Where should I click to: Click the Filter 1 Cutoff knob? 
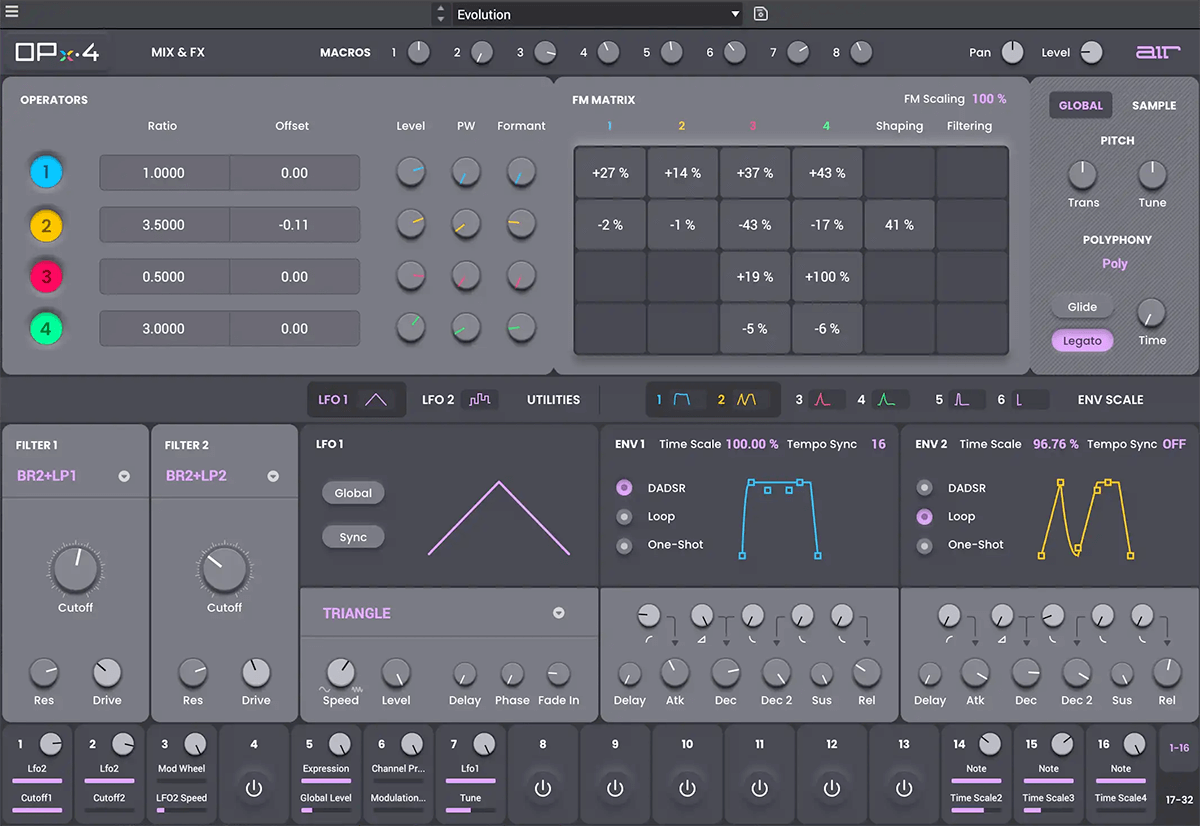click(75, 570)
